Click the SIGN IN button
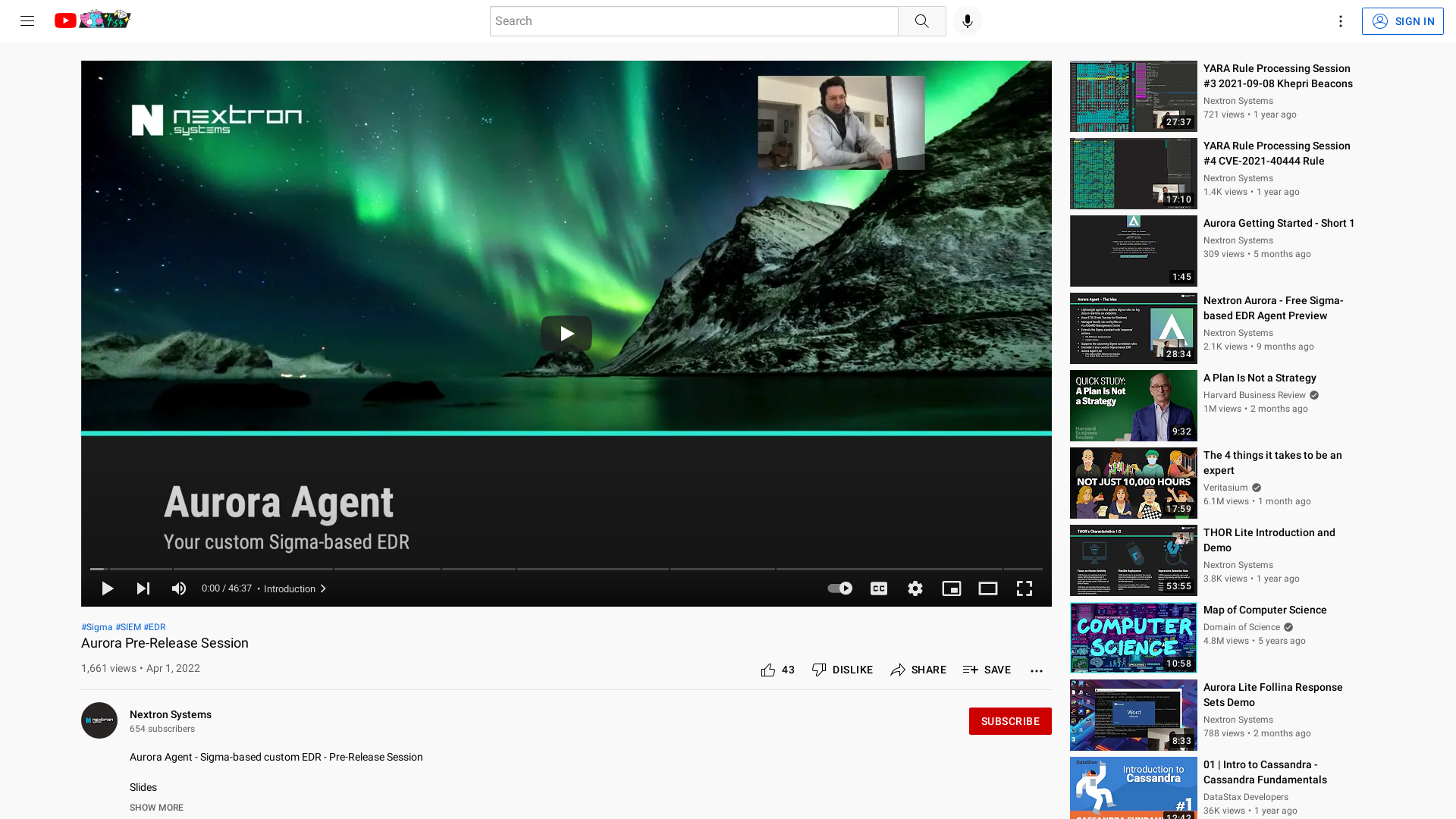 [x=1402, y=21]
